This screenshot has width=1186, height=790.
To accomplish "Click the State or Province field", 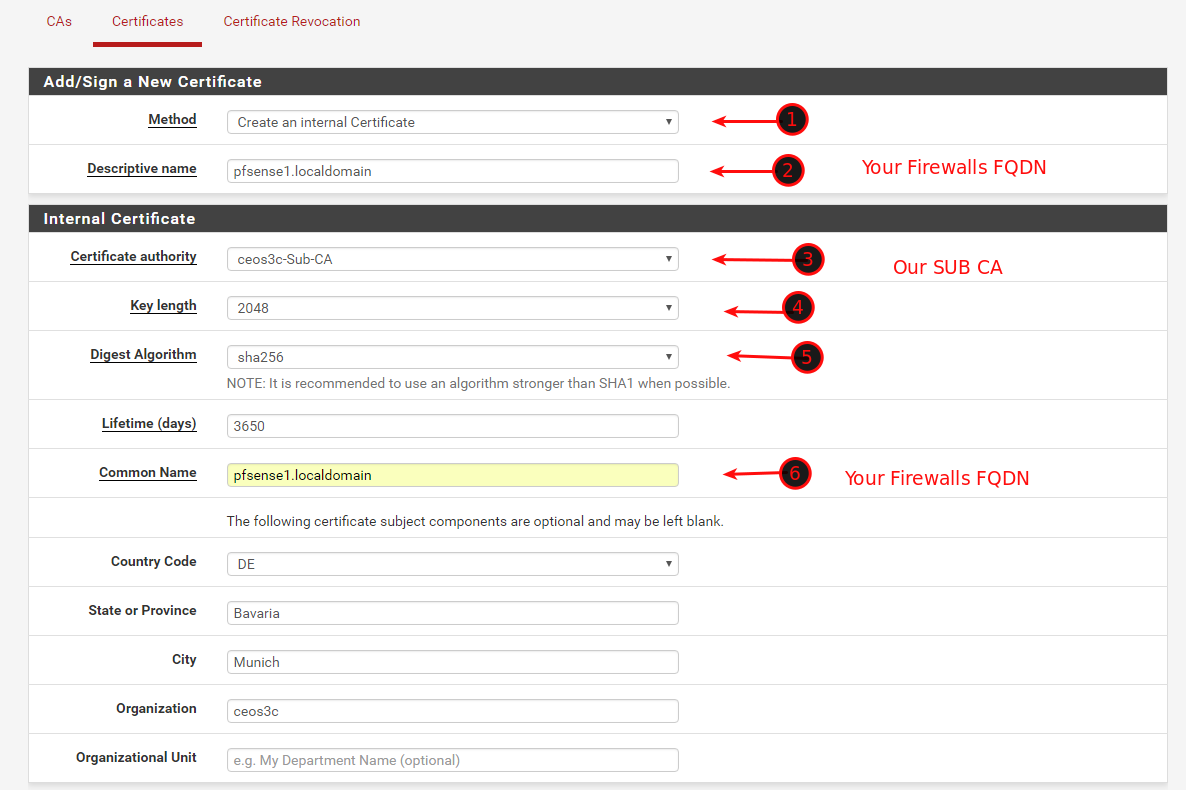I will click(x=452, y=613).
